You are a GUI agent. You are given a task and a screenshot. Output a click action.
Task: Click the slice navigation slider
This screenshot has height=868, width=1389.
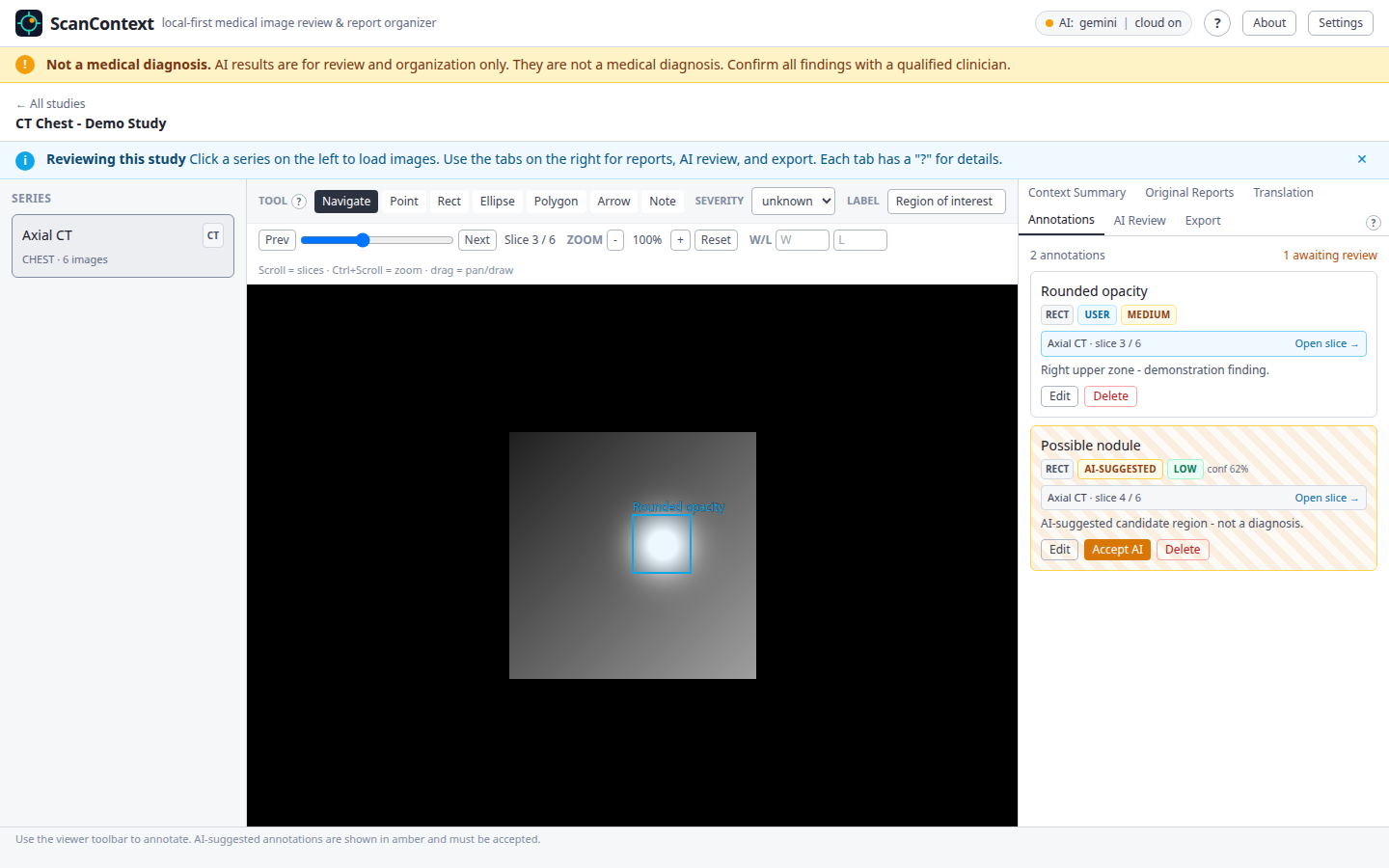(x=377, y=240)
